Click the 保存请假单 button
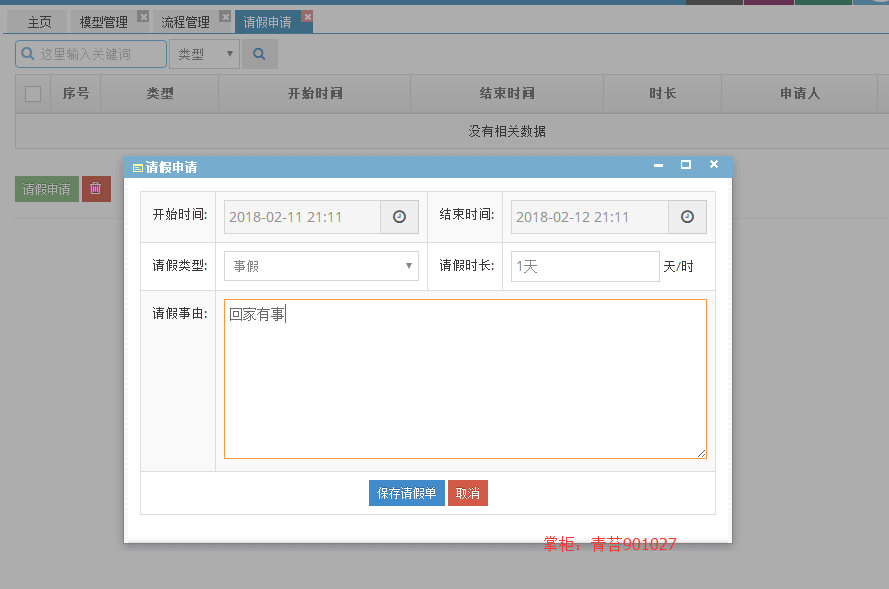Image resolution: width=889 pixels, height=589 pixels. 407,493
